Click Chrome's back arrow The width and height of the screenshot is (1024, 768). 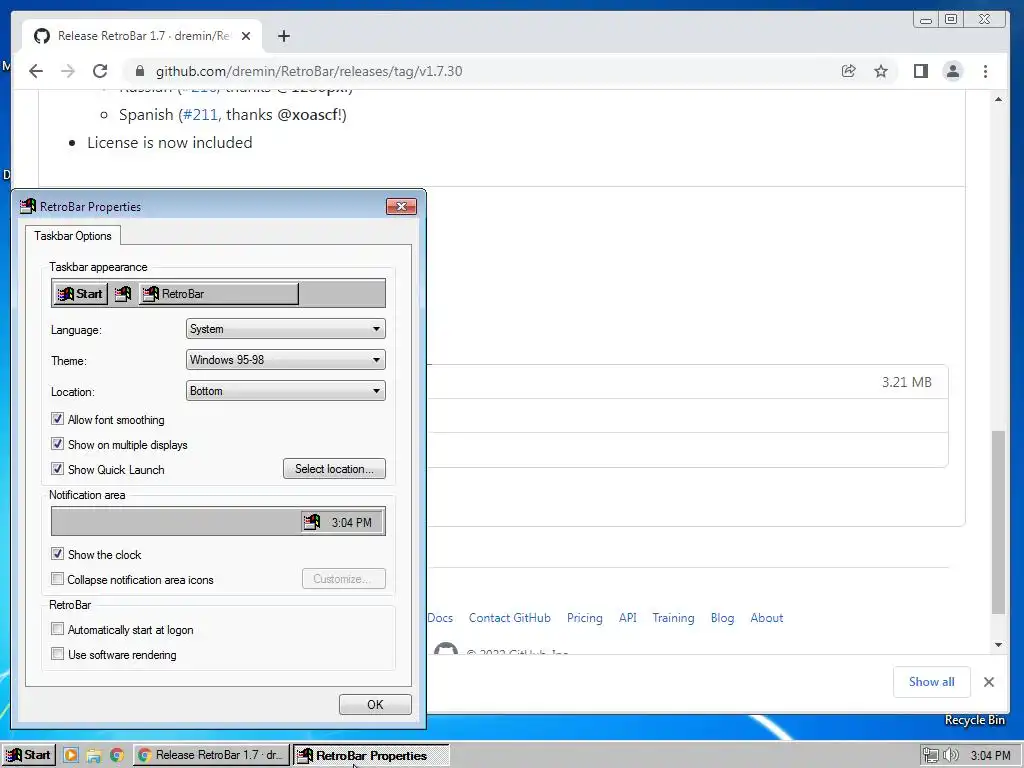click(x=36, y=71)
